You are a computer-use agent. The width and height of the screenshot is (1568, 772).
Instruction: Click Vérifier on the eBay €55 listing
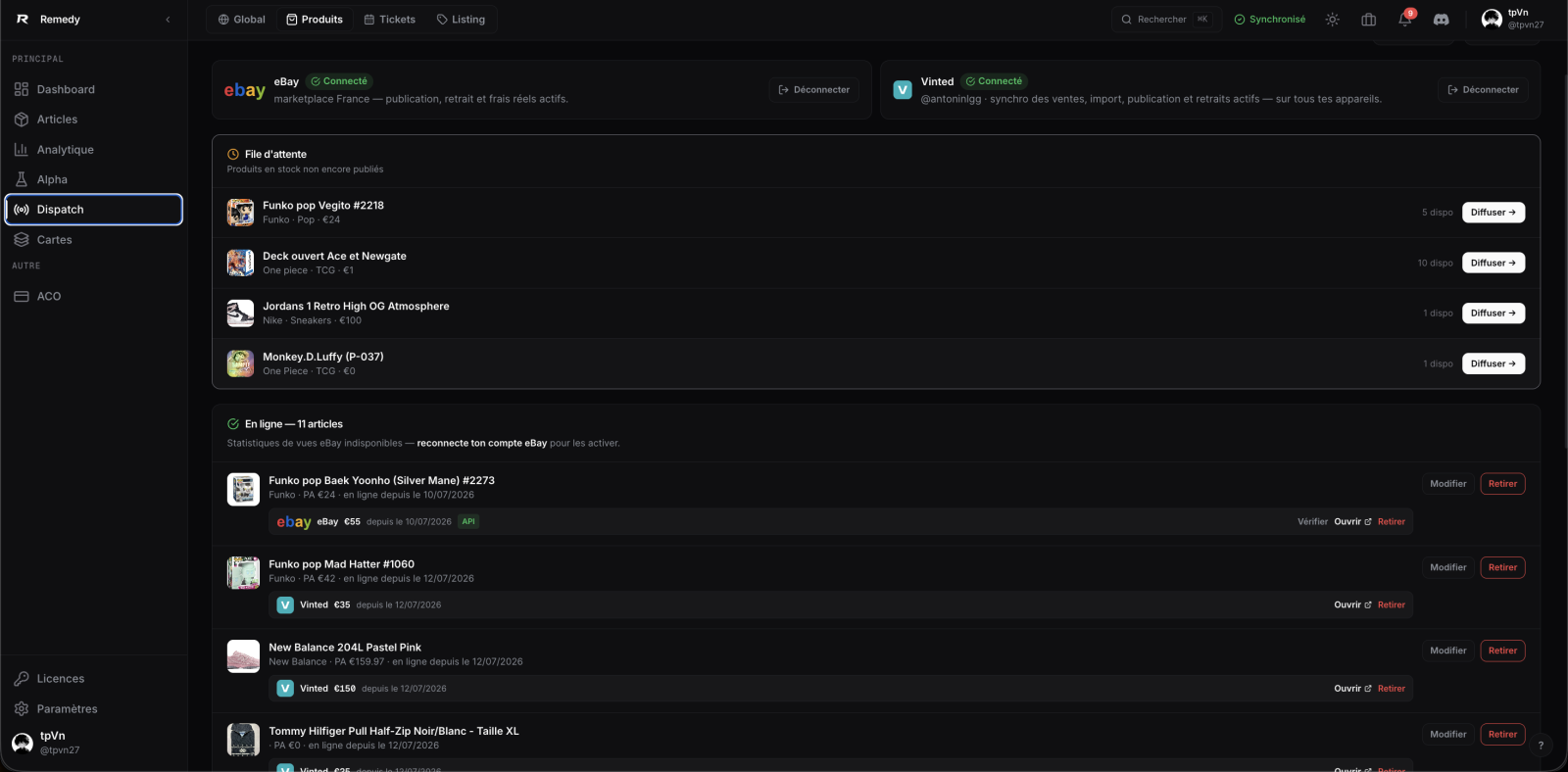(1313, 522)
